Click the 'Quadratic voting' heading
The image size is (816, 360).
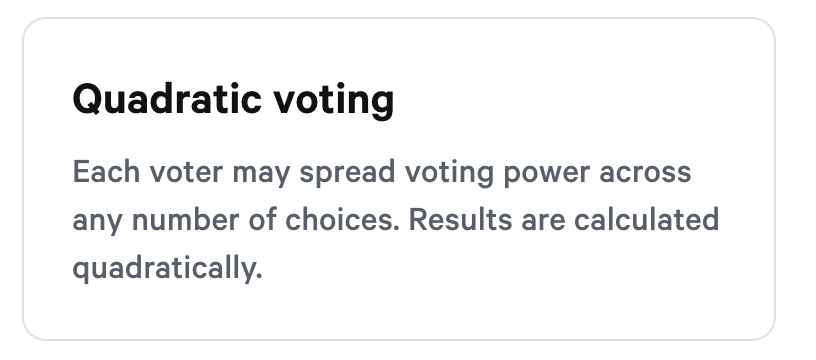point(233,99)
